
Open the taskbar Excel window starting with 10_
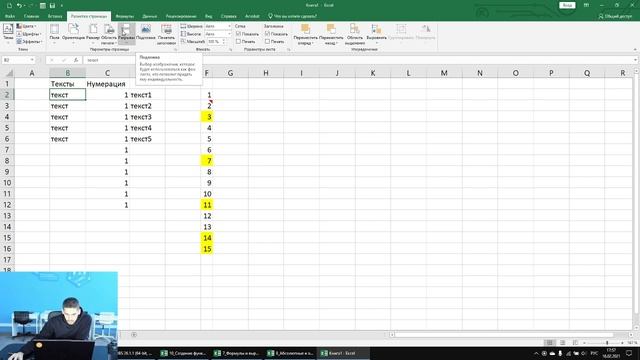click(x=184, y=353)
